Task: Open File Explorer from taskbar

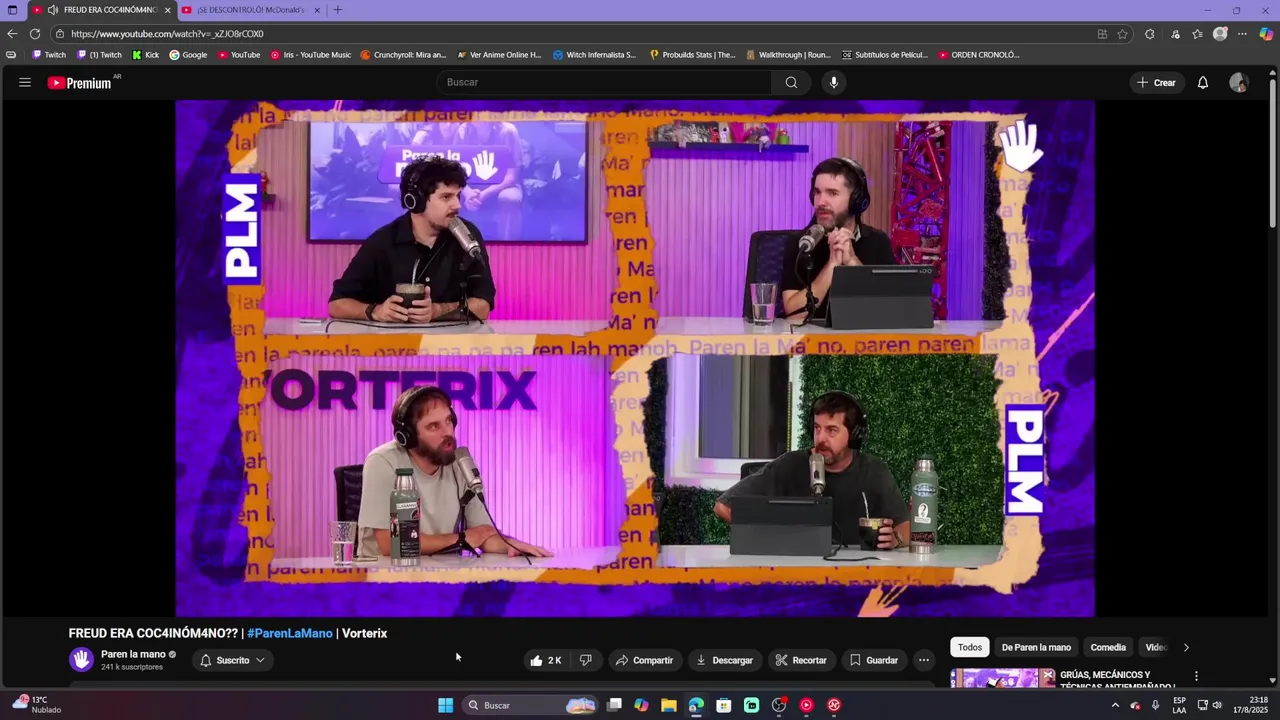Action: [x=669, y=705]
